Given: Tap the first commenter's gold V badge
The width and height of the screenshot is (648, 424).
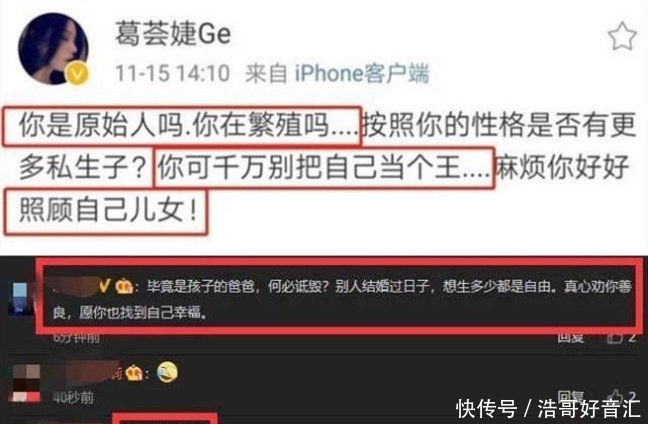Looking at the screenshot, I should click(x=105, y=286).
